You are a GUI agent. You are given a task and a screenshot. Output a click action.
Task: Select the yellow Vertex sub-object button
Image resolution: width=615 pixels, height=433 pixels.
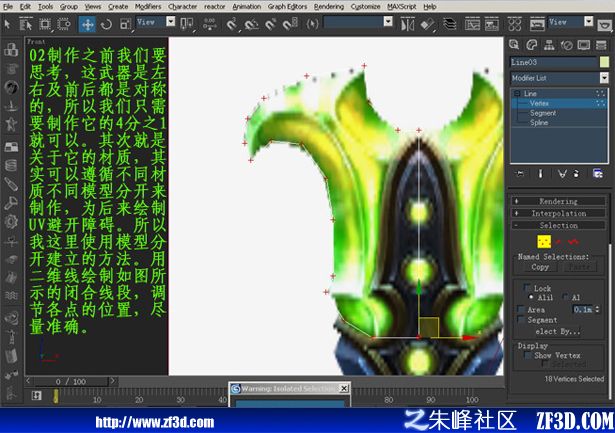point(544,242)
